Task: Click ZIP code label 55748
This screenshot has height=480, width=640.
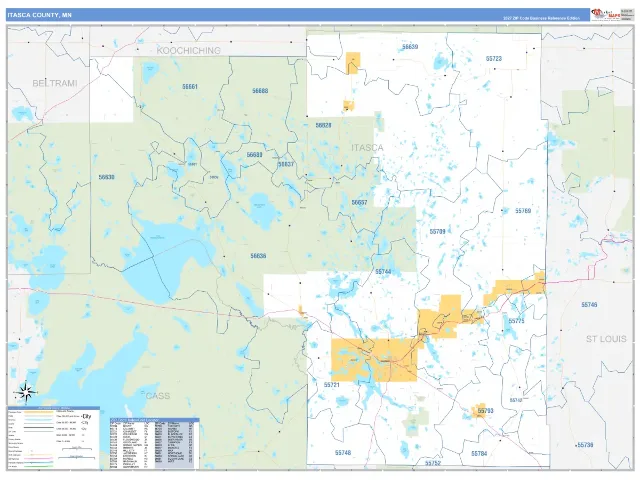Action: click(x=343, y=453)
